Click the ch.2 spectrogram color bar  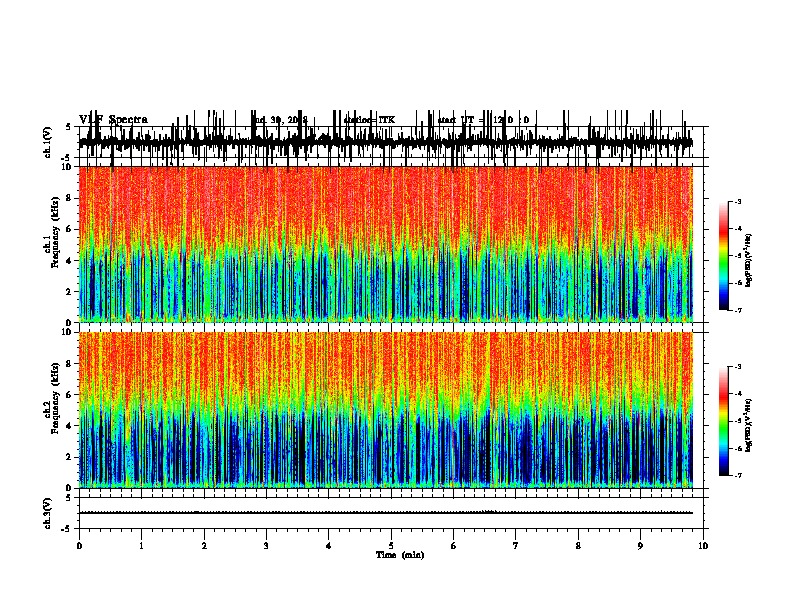[724, 421]
